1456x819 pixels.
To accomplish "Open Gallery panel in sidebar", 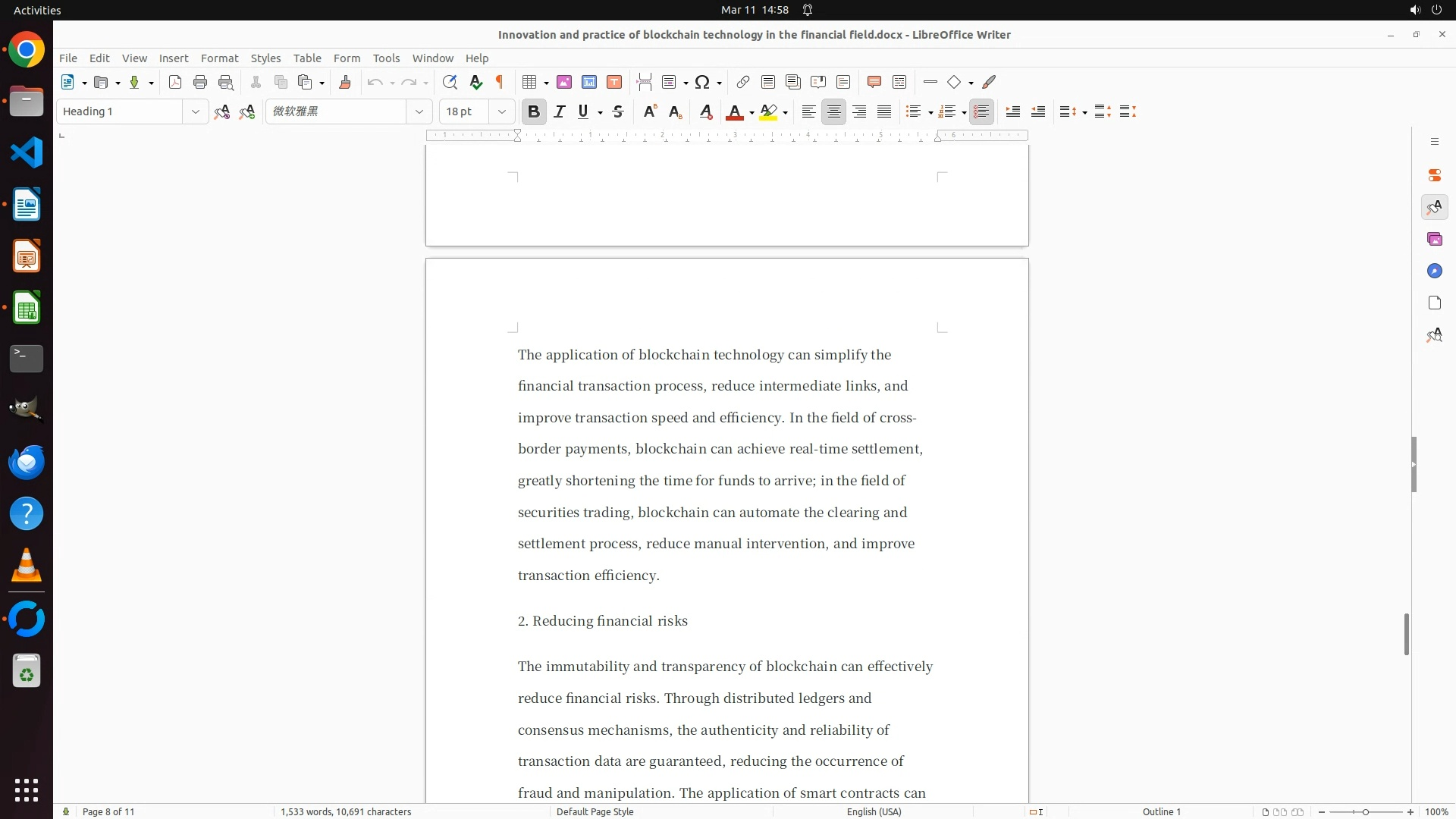I will click(1434, 240).
